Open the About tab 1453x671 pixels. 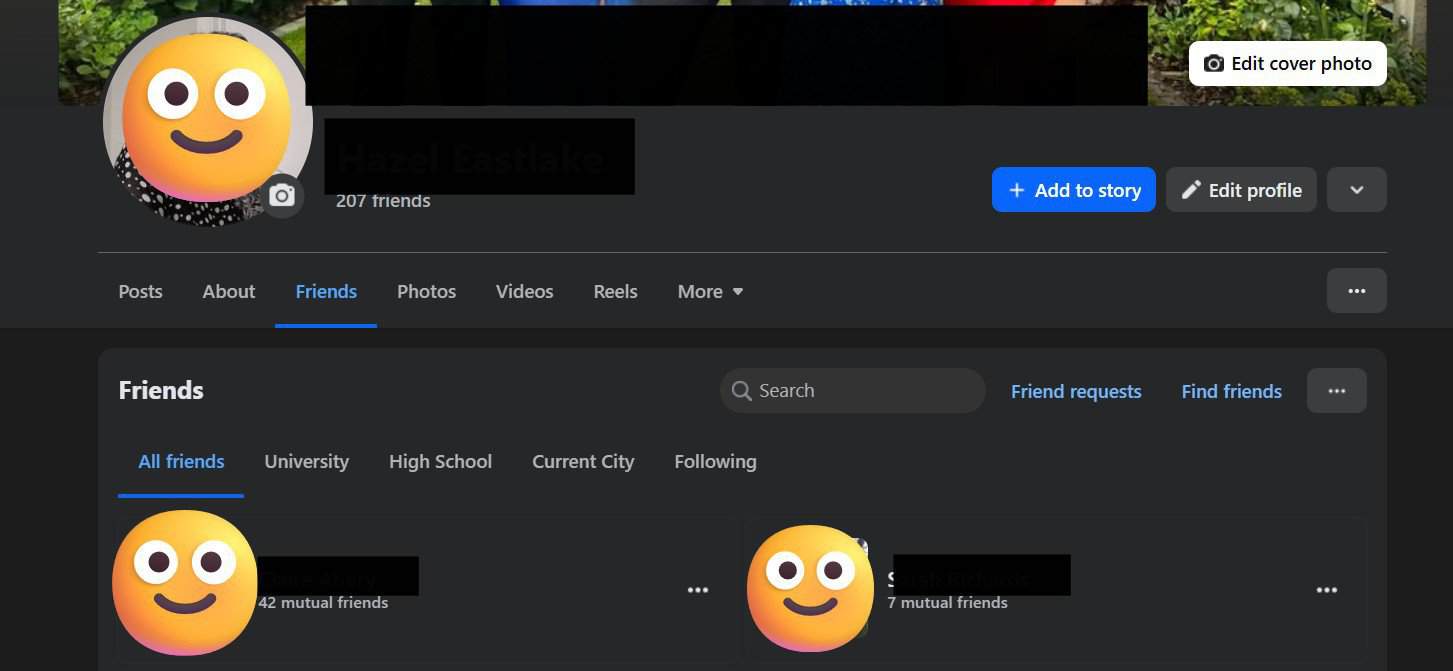[228, 292]
